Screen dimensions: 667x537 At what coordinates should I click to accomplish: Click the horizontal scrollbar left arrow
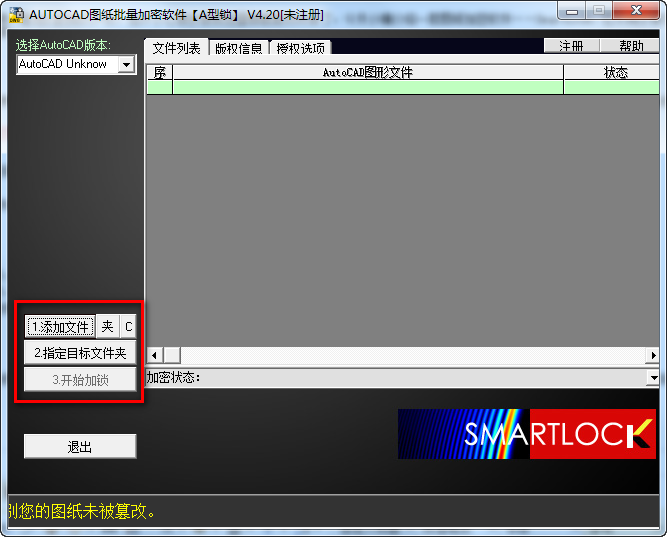(x=154, y=355)
